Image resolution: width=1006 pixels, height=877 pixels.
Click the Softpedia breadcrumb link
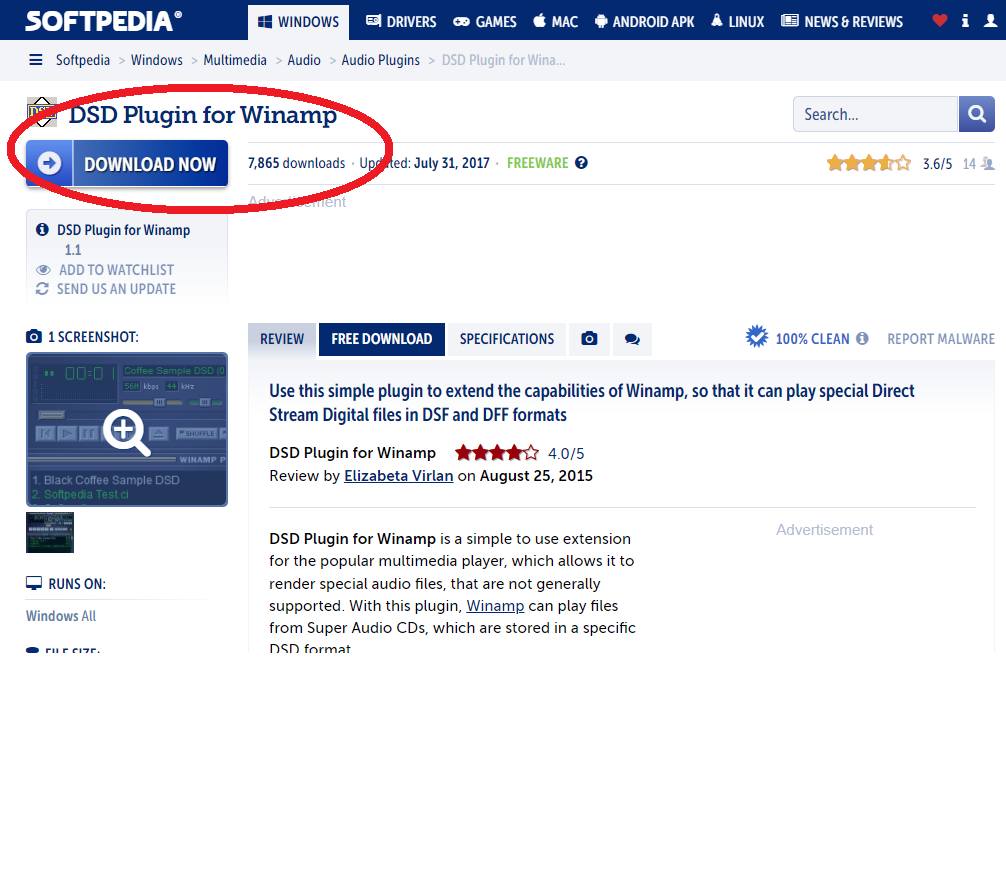83,60
